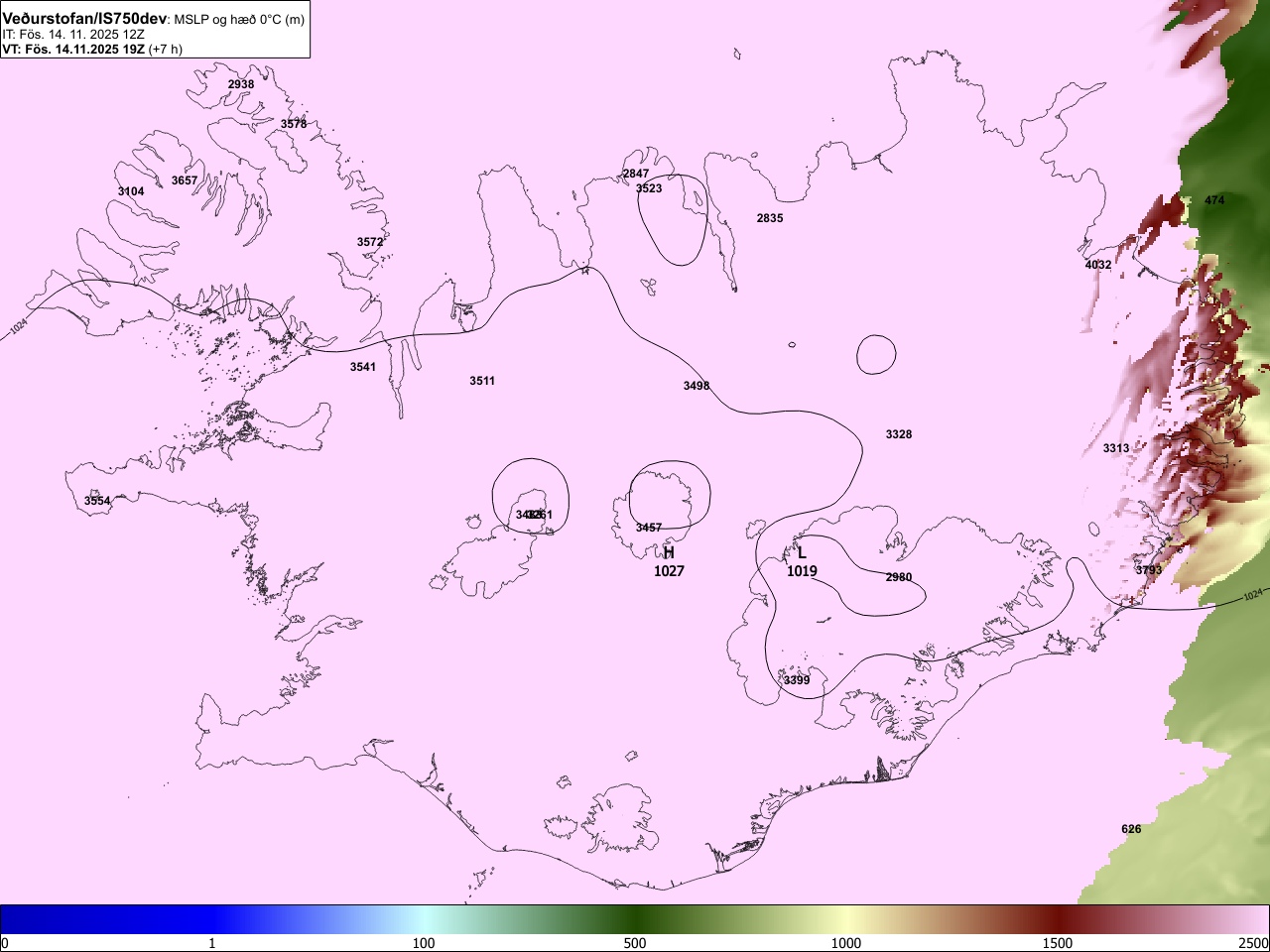
Task: Click the 3578 height value
Action: 294,124
